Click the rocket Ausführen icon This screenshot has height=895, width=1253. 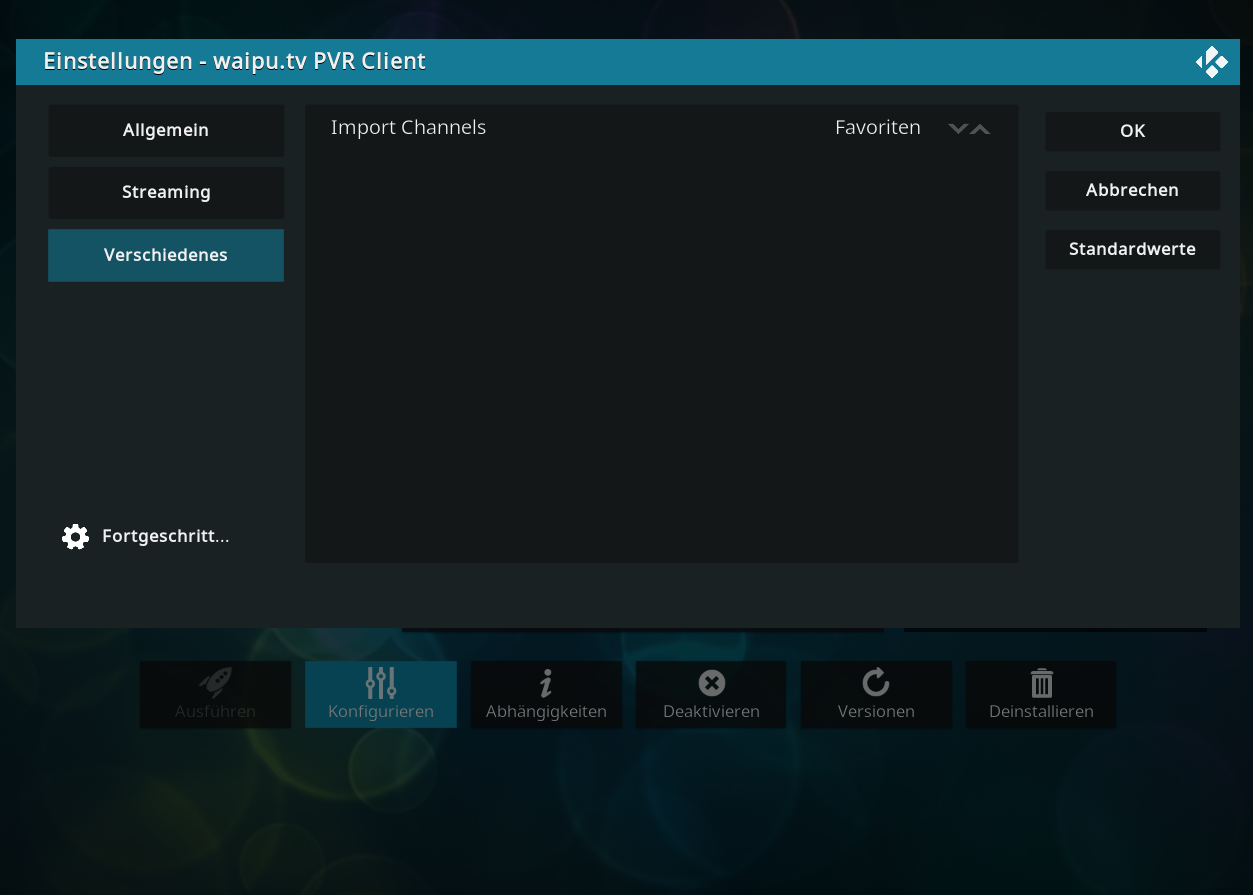[x=215, y=683]
